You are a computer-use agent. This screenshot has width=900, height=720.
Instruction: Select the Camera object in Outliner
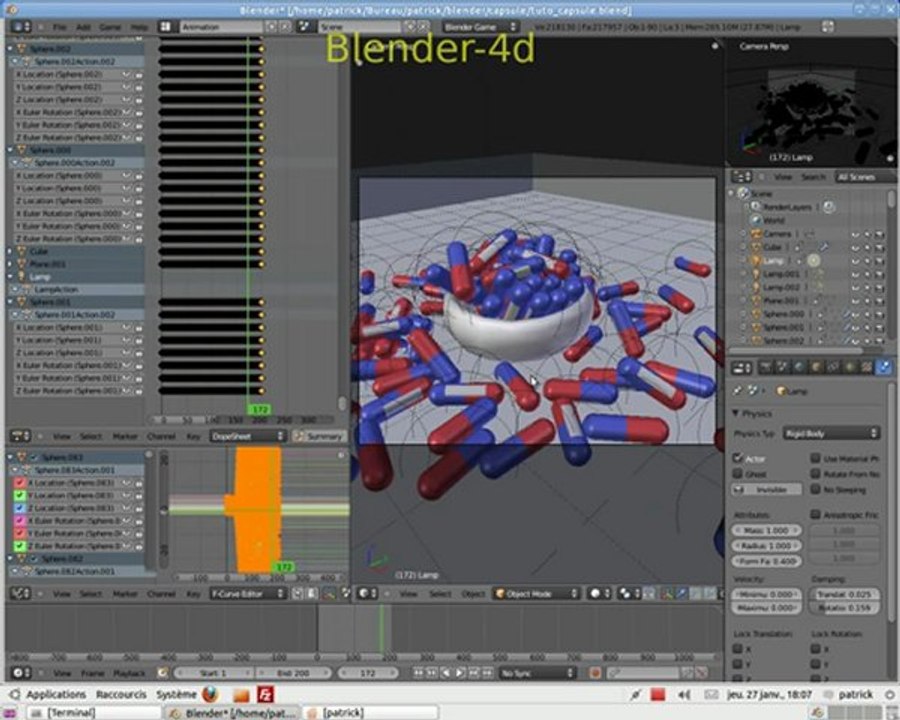click(x=777, y=234)
